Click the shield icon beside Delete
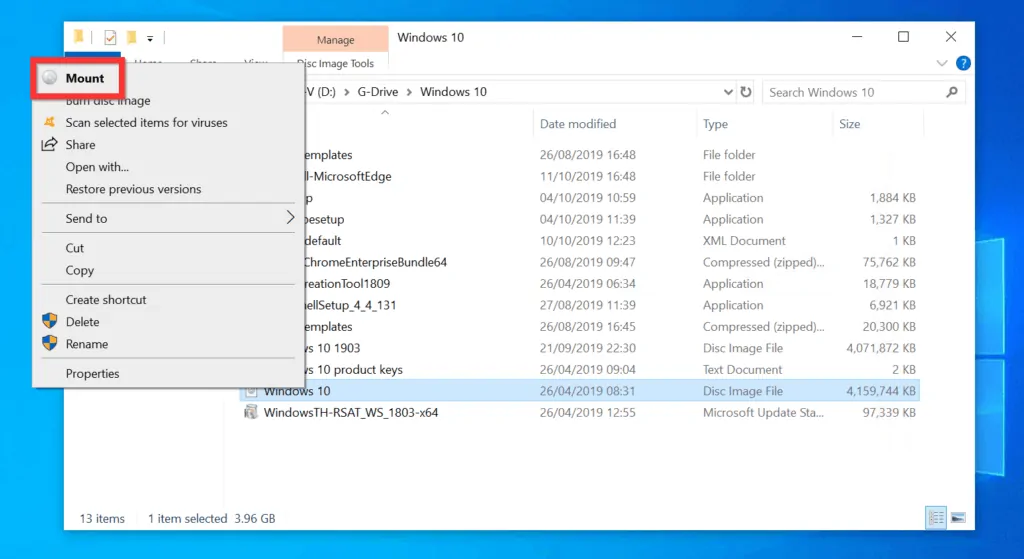 (x=50, y=321)
